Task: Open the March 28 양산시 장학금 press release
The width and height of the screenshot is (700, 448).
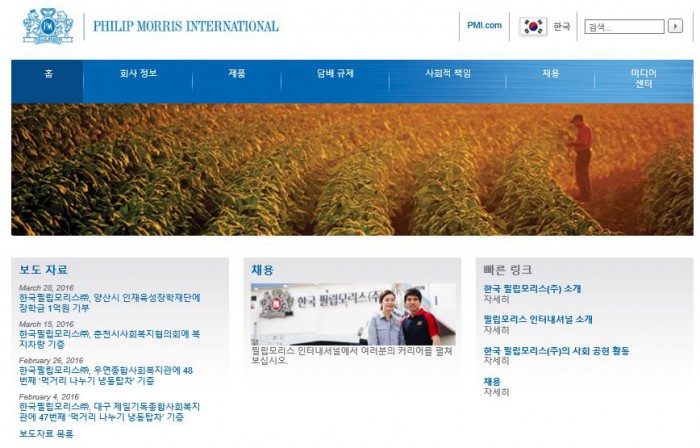Action: [x=109, y=303]
